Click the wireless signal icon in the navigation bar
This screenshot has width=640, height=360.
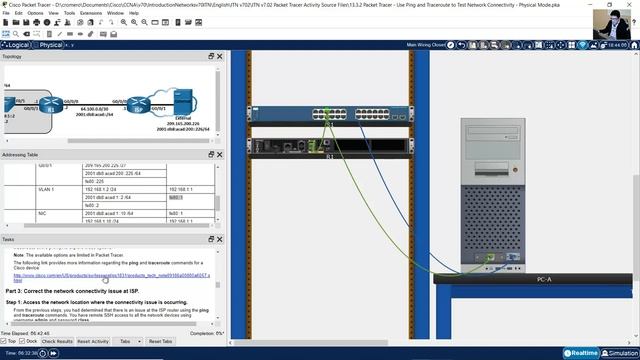[x=582, y=45]
